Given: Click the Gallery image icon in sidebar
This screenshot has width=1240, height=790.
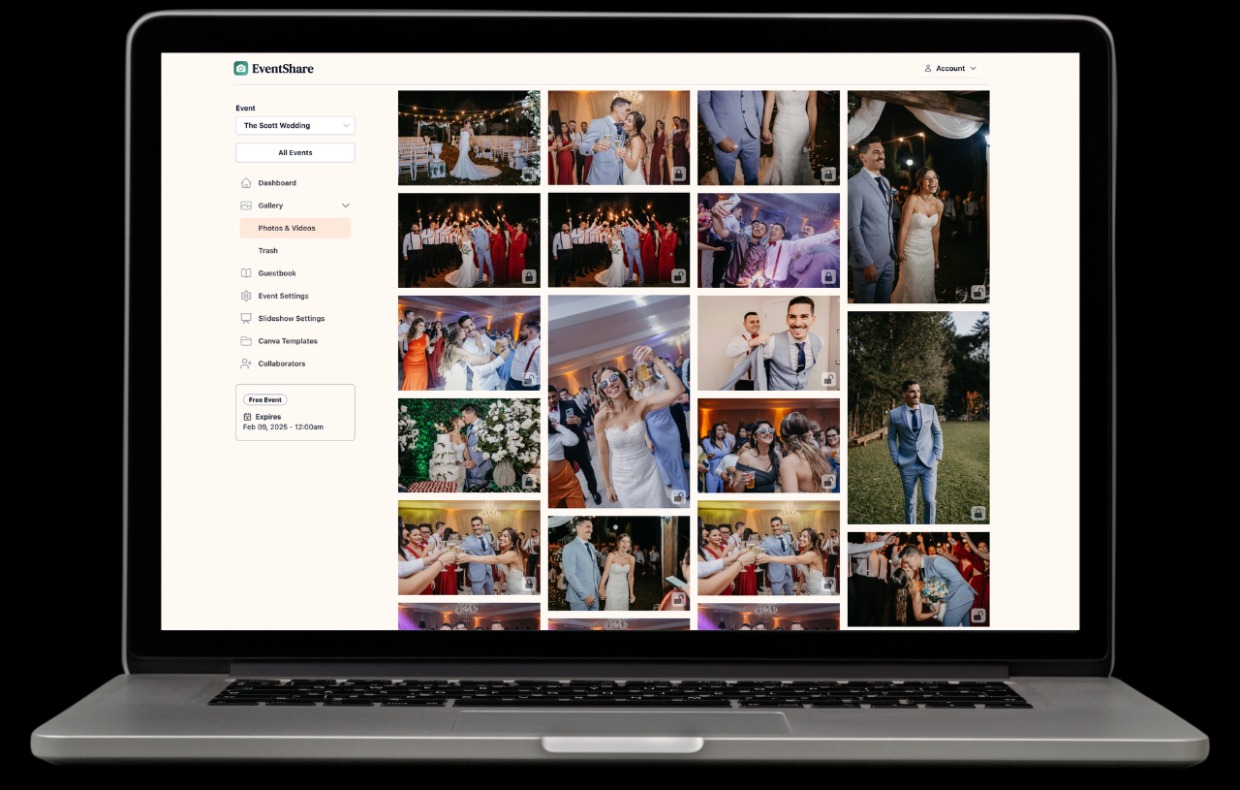Looking at the screenshot, I should click(x=246, y=205).
